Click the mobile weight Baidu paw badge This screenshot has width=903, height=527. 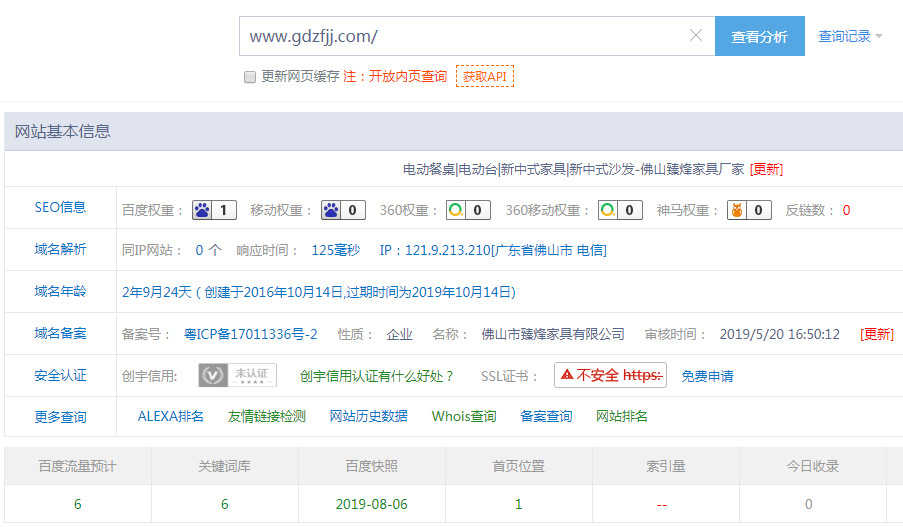pos(343,210)
